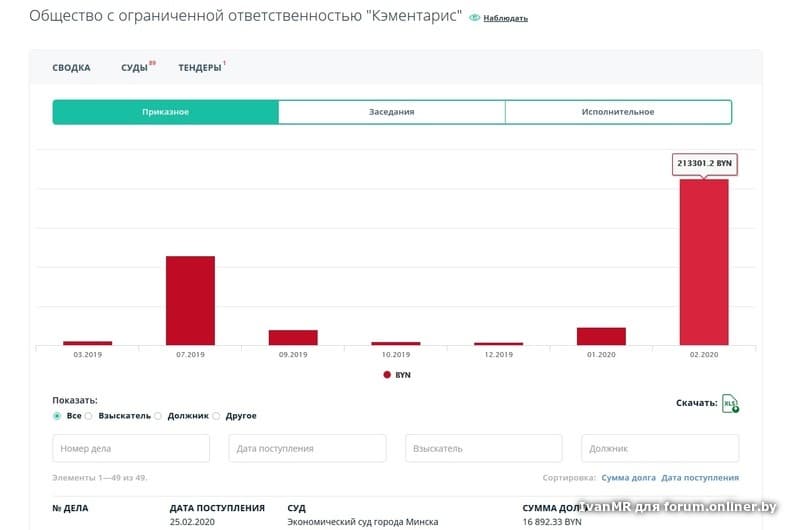The image size is (800, 530).
Task: Sort by Сумма долга
Action: tap(629, 478)
